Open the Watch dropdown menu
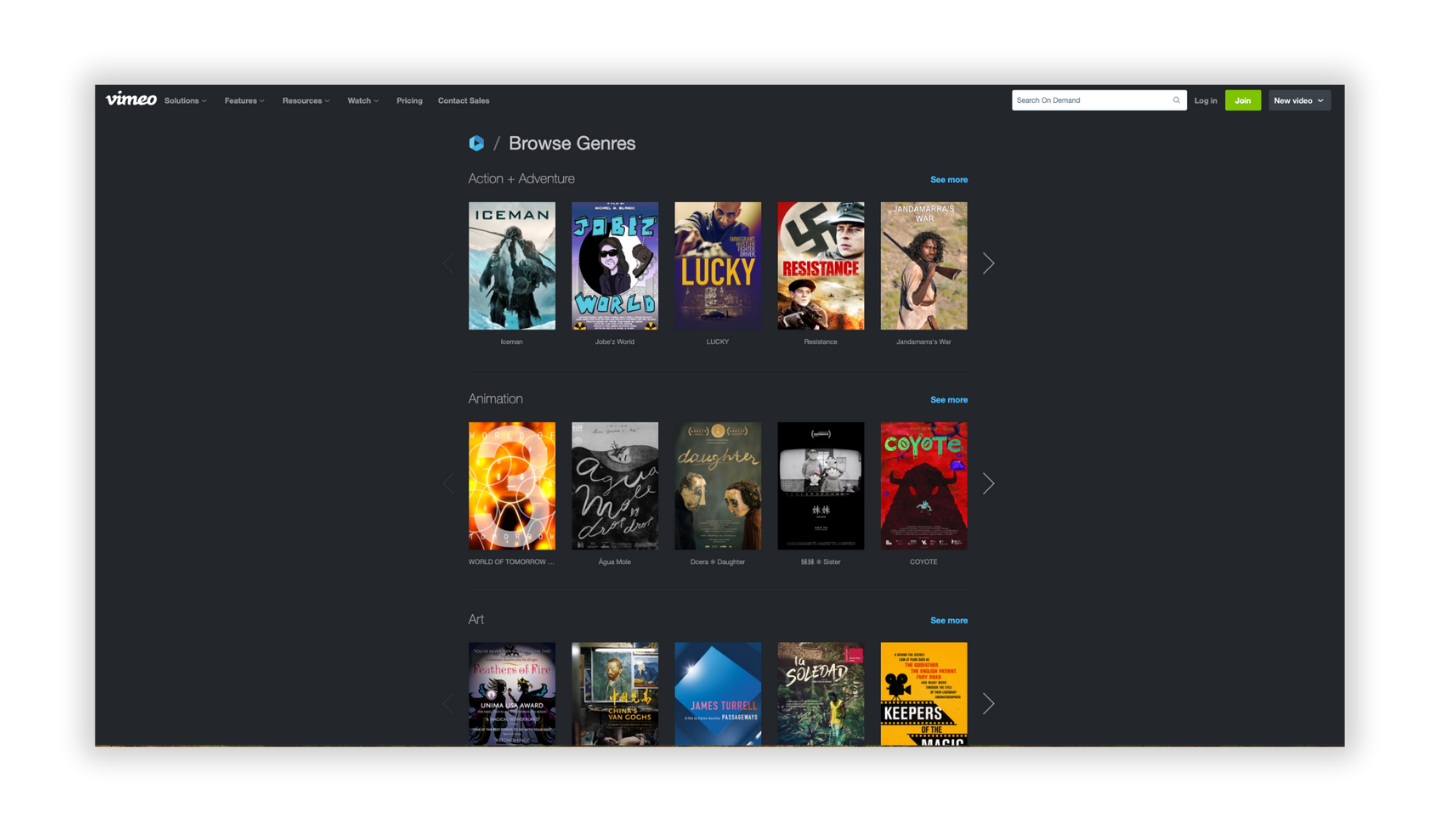This screenshot has width=1440, height=832. [362, 100]
